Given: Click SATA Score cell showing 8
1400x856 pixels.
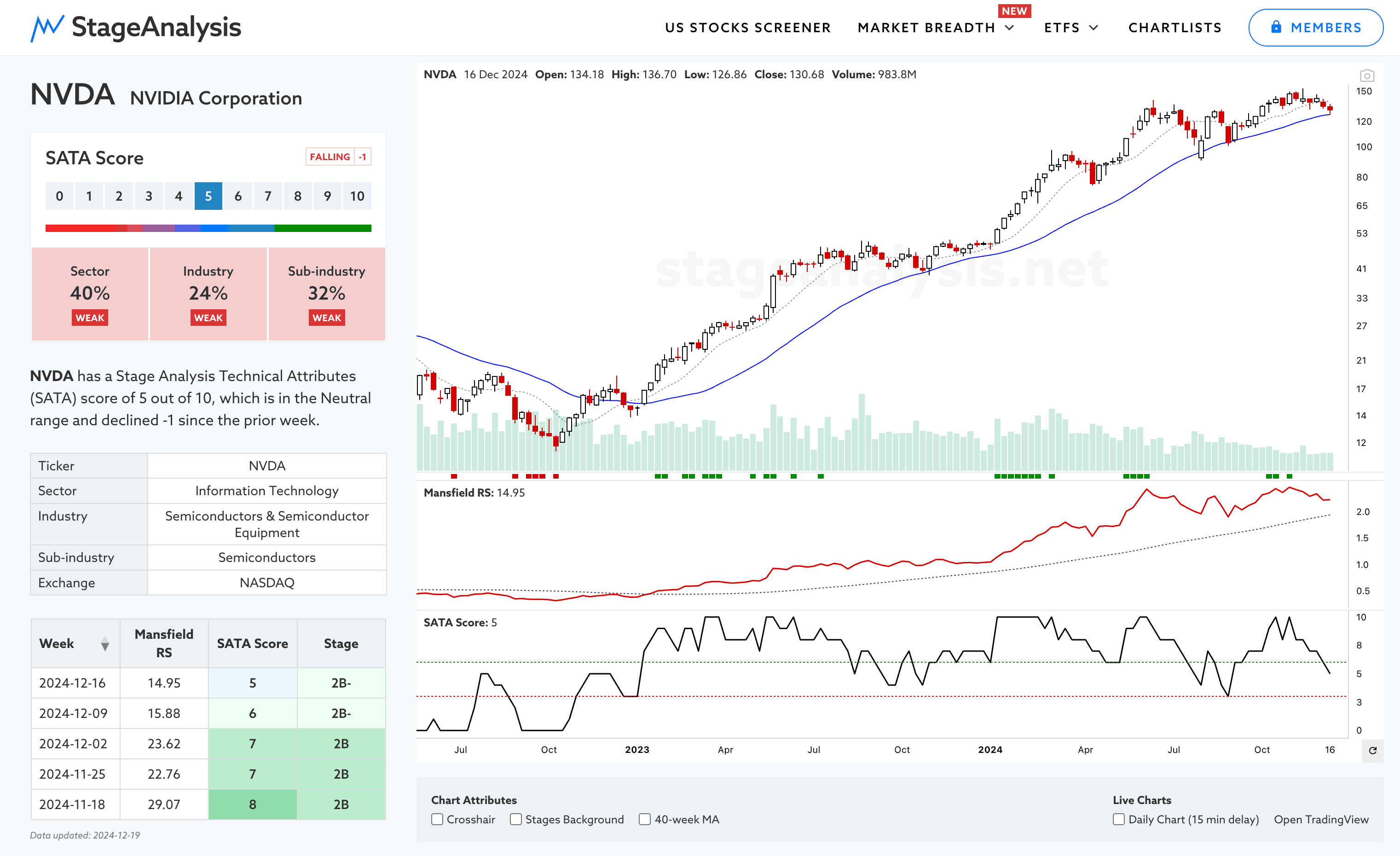Looking at the screenshot, I should [252, 804].
